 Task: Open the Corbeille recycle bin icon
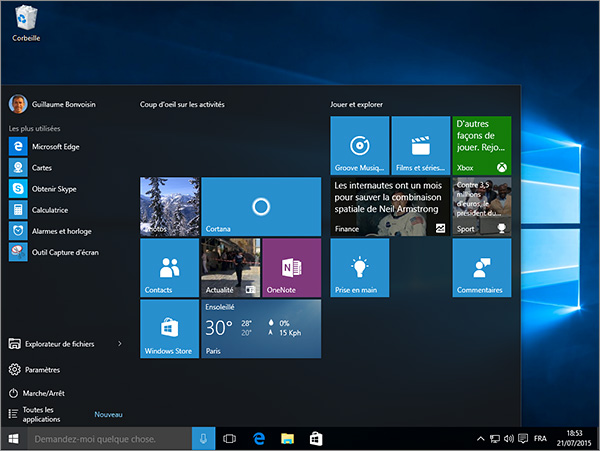pyautogui.click(x=26, y=23)
